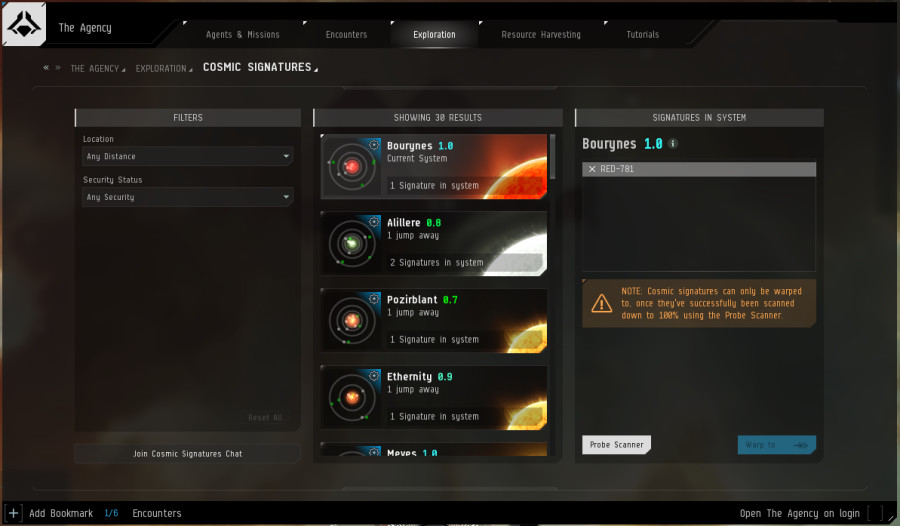
Task: Click '1 jump away' under Alillere
Action: 413,235
